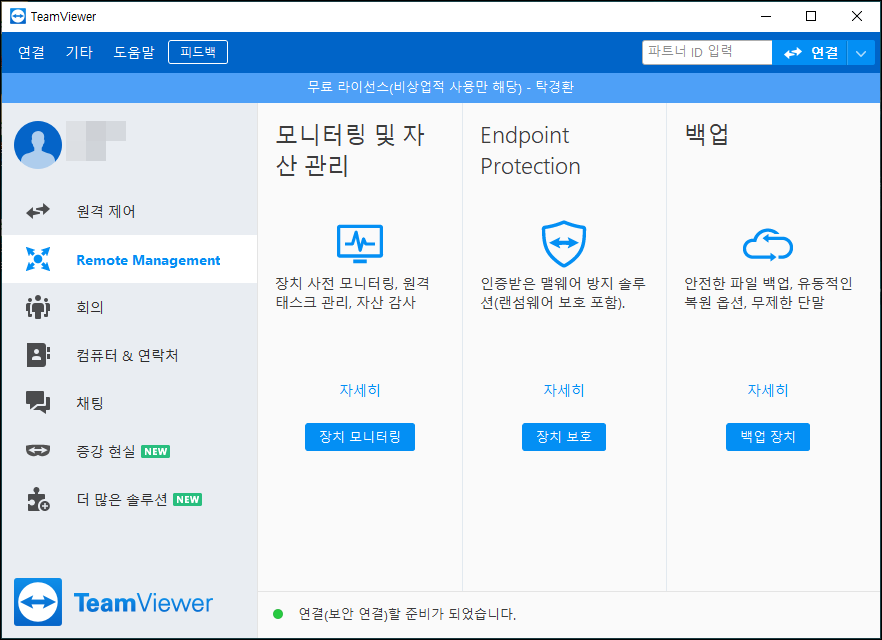Click the 채팅 speech bubbles icon

click(x=38, y=403)
